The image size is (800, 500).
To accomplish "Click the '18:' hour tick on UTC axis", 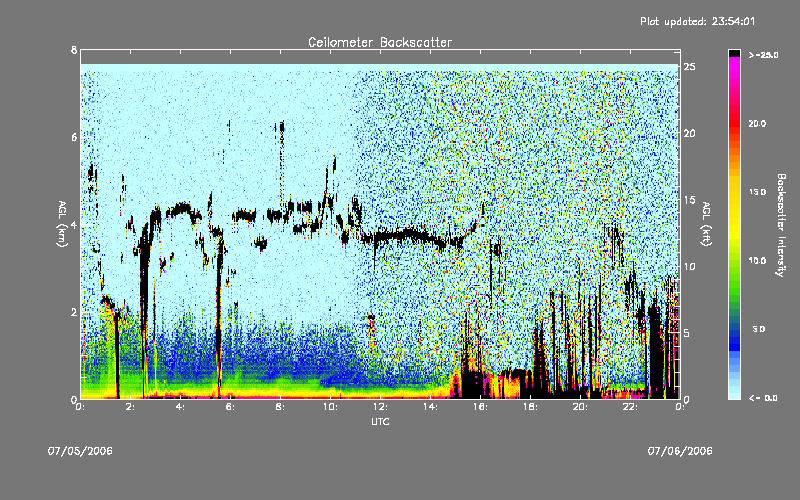I will (530, 407).
